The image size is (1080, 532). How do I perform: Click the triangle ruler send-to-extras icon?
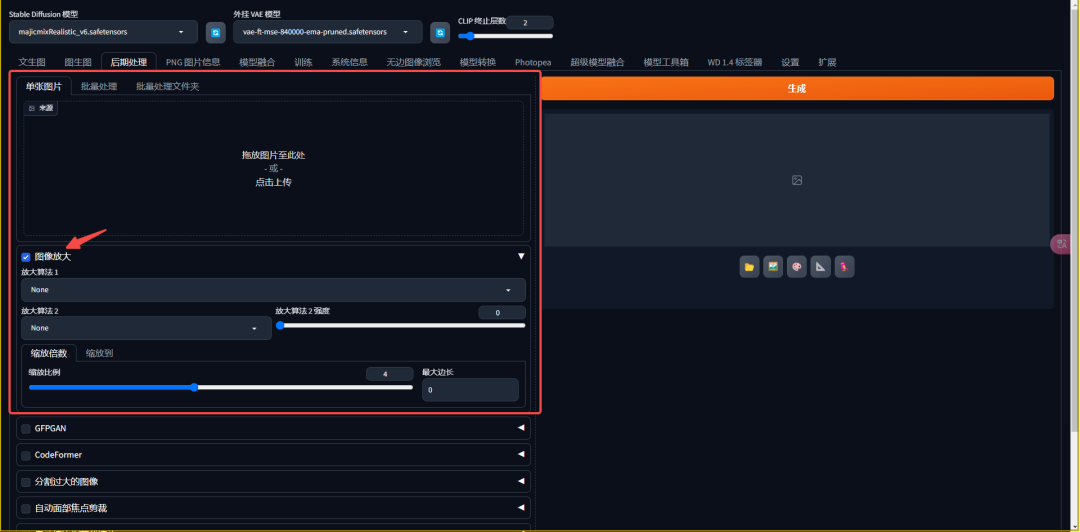point(820,267)
